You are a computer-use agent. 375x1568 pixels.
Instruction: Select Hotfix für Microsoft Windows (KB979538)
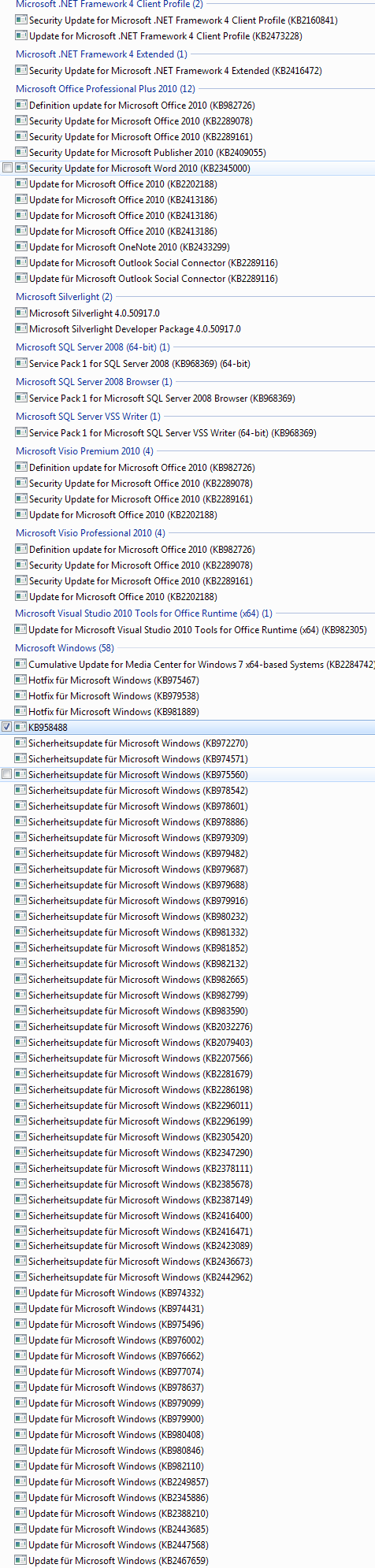point(113,696)
